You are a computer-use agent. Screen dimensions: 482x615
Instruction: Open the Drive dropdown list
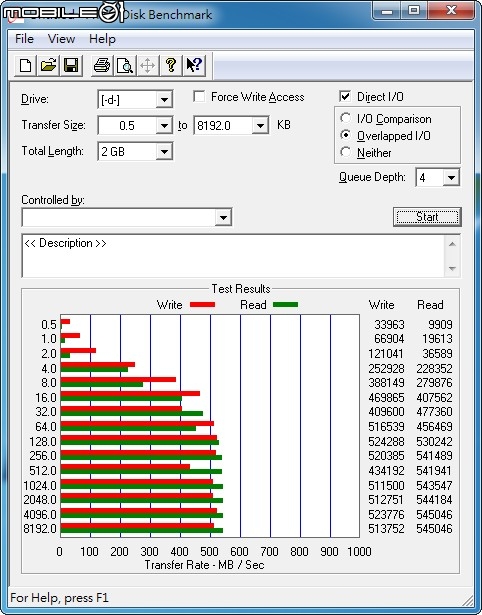pos(164,100)
